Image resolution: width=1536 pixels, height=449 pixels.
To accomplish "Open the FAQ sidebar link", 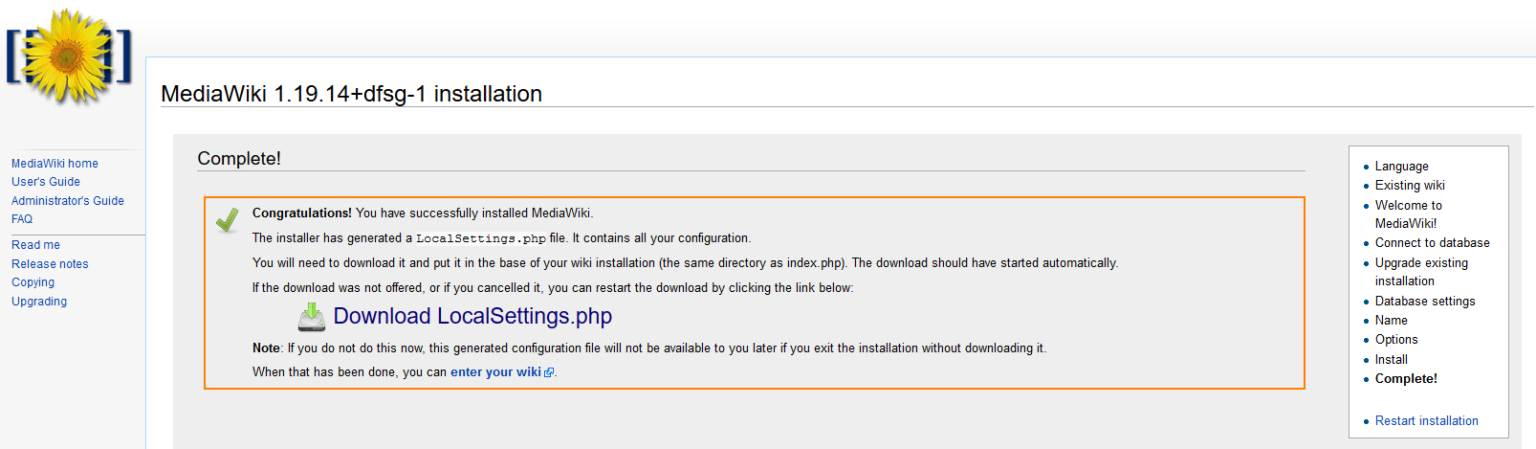I will (22, 219).
